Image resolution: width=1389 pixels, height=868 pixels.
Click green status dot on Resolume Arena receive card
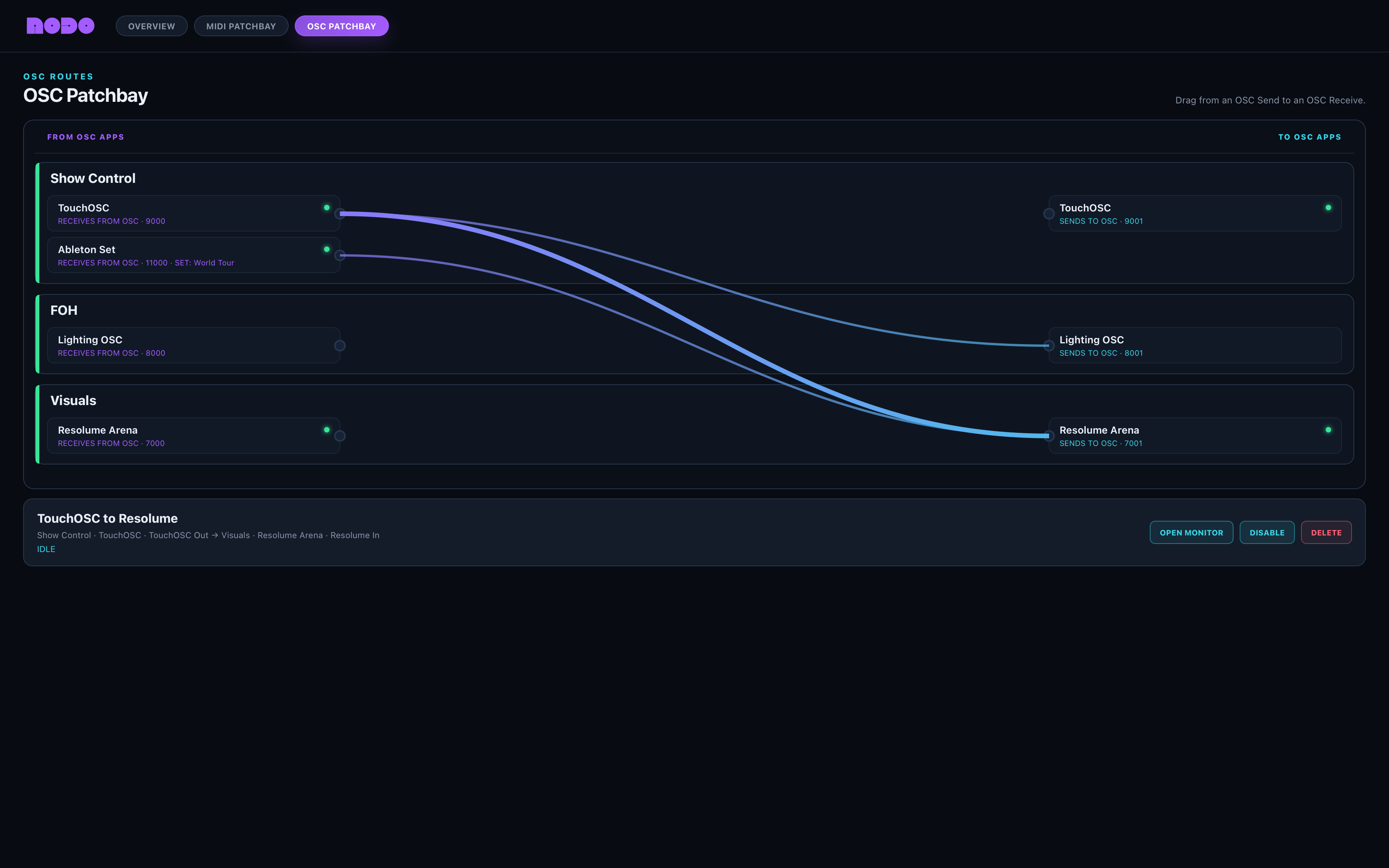(x=326, y=430)
